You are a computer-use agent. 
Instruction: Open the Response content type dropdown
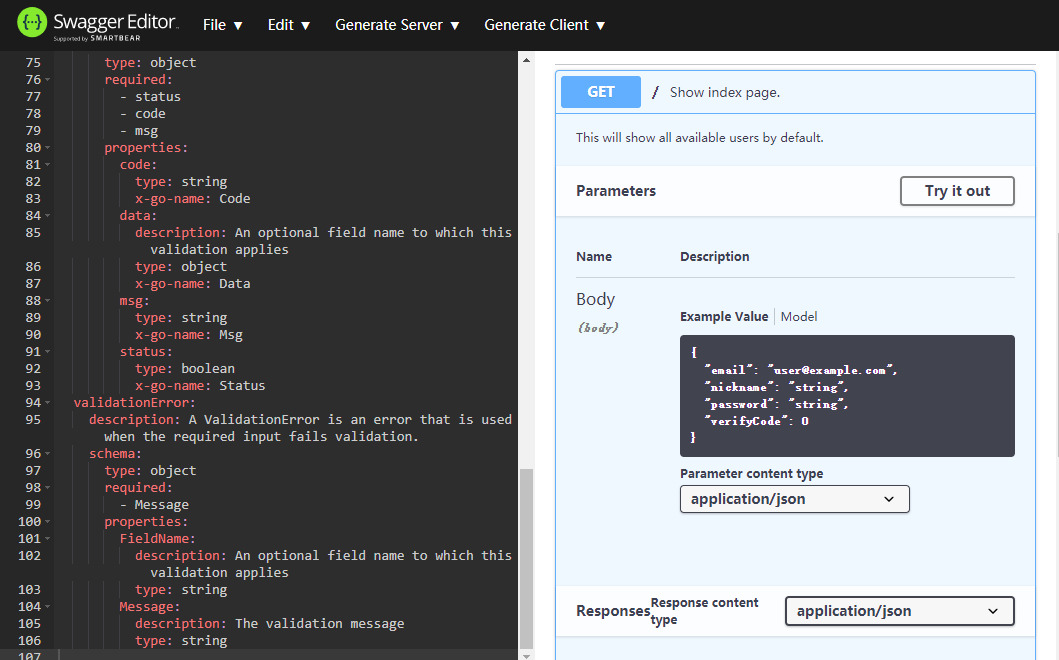(899, 611)
